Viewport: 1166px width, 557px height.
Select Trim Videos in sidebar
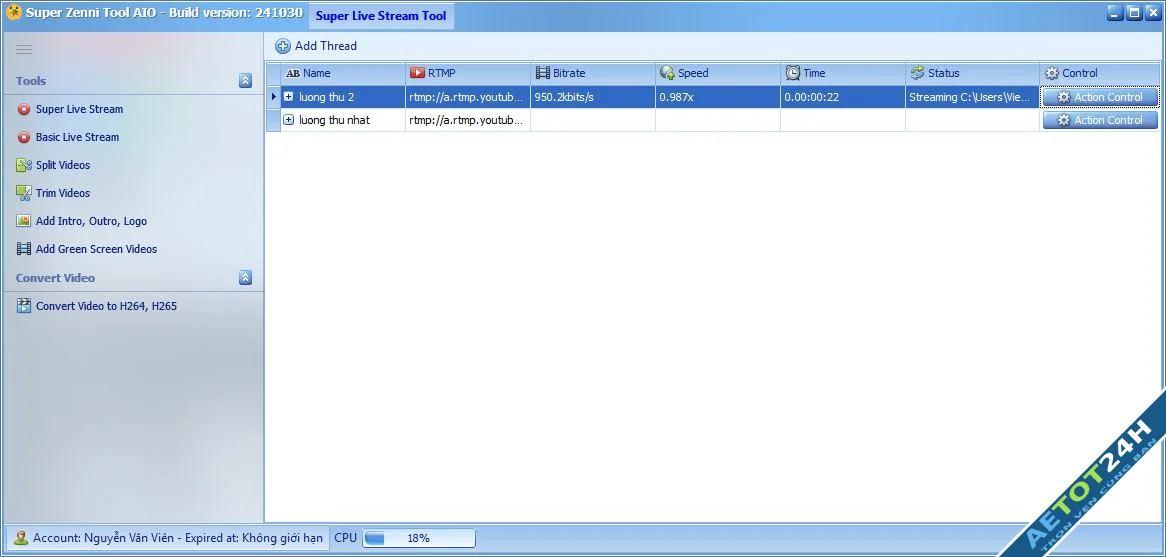point(63,193)
